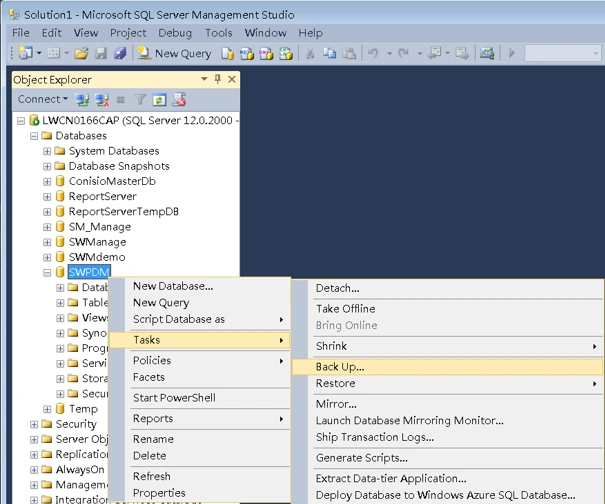Screen dimensions: 605x504
Task: Expand the Temp database node
Action: tap(47, 409)
